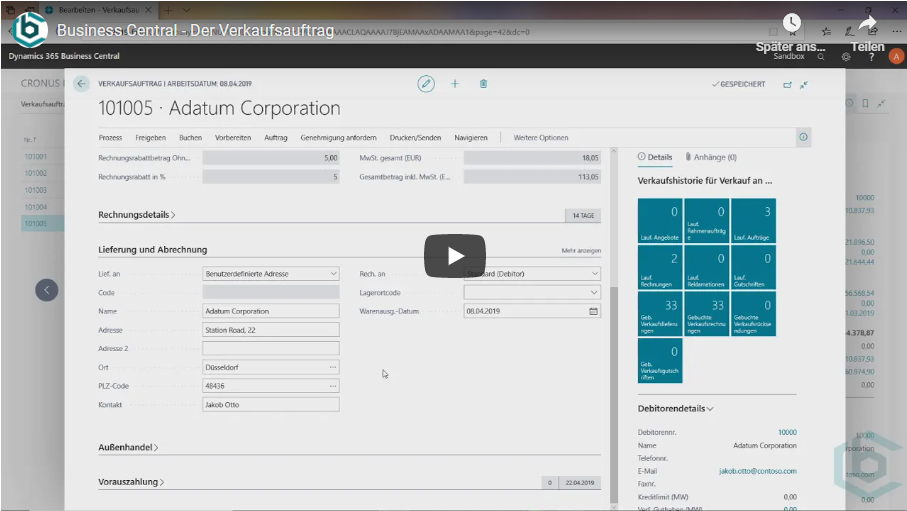Click the jakob.otto@contoso.com email link
907x511 pixels.
[757, 471]
